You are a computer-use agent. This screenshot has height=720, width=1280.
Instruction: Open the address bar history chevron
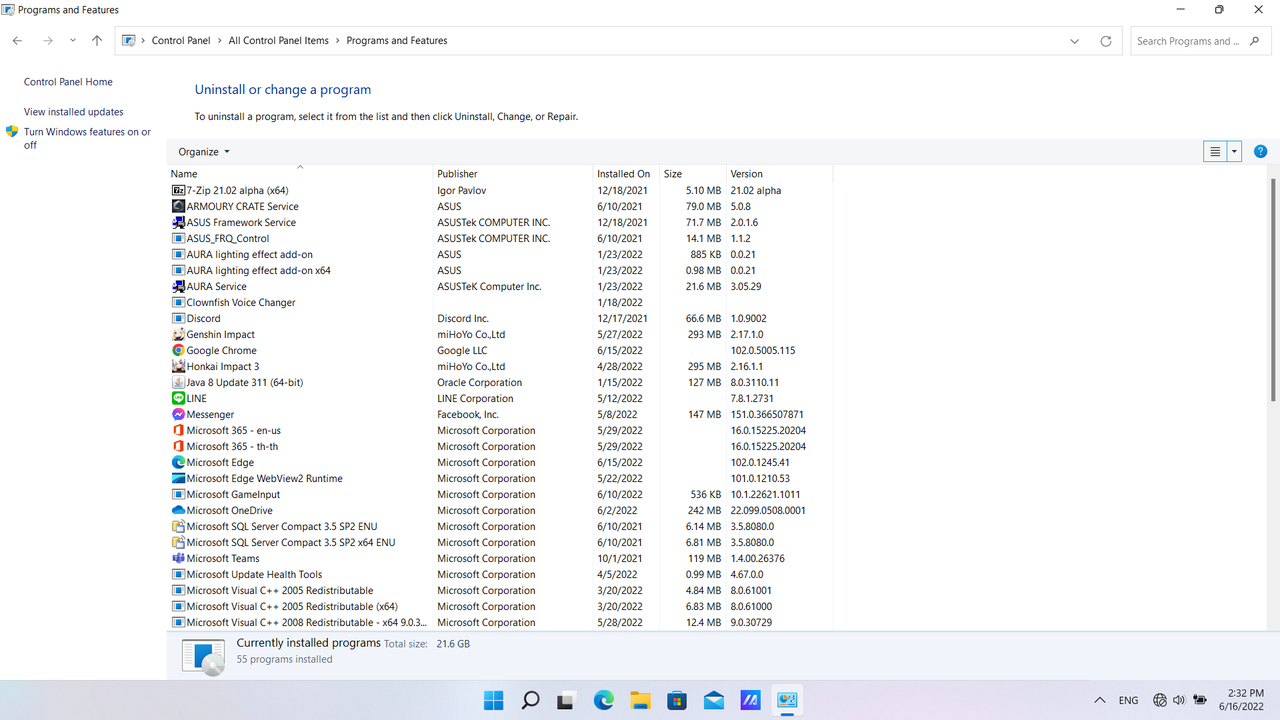tap(1074, 40)
